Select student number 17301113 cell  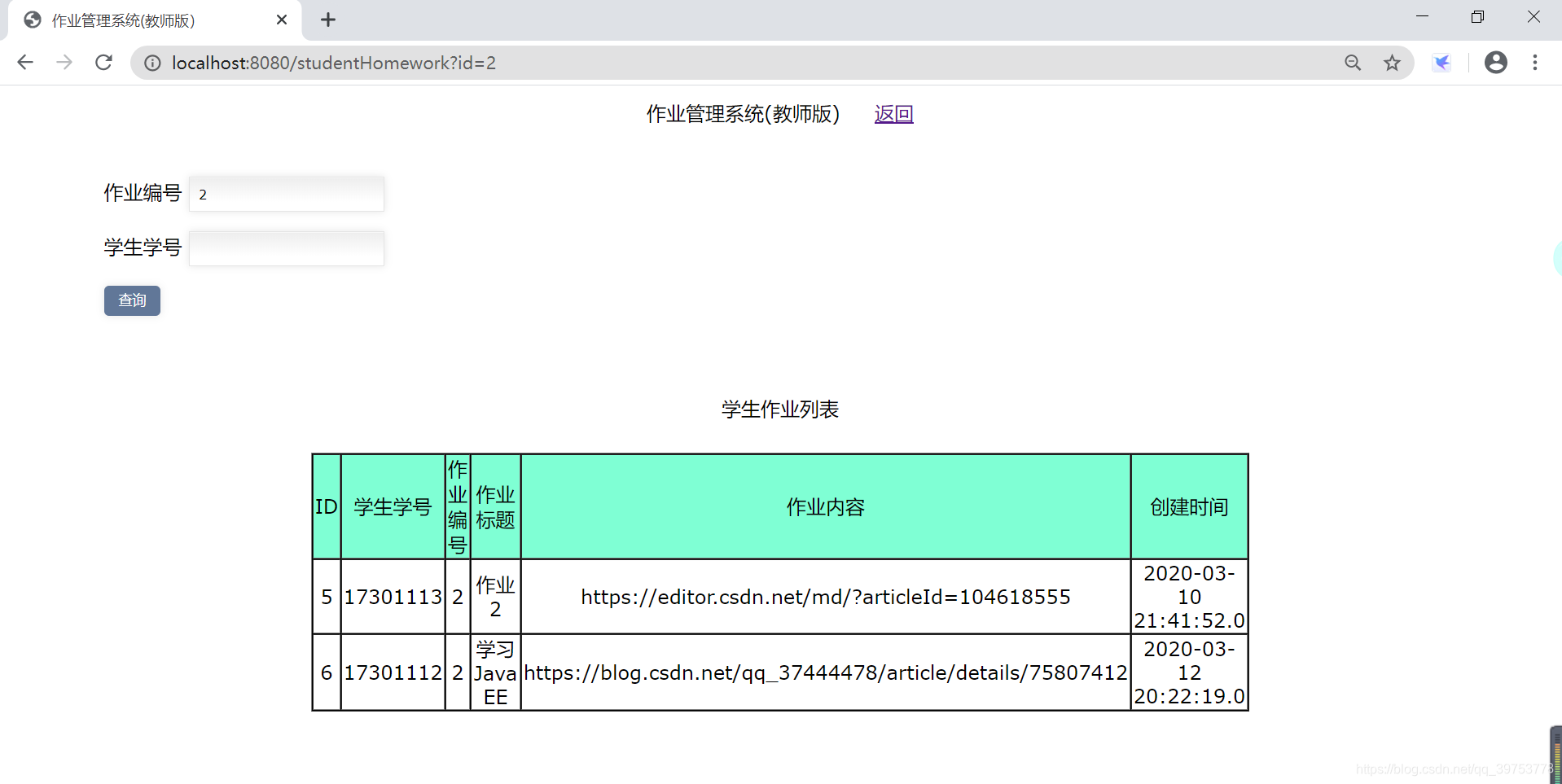pos(393,597)
